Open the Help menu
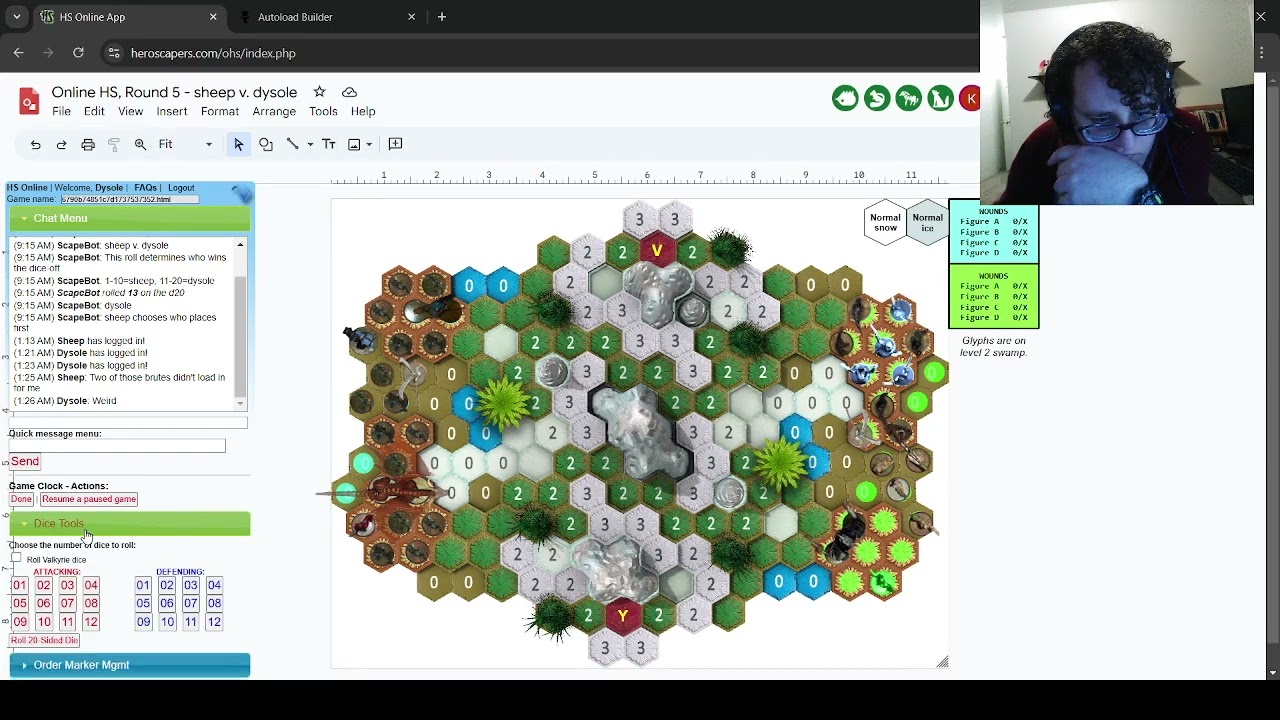This screenshot has width=1280, height=720. point(363,112)
